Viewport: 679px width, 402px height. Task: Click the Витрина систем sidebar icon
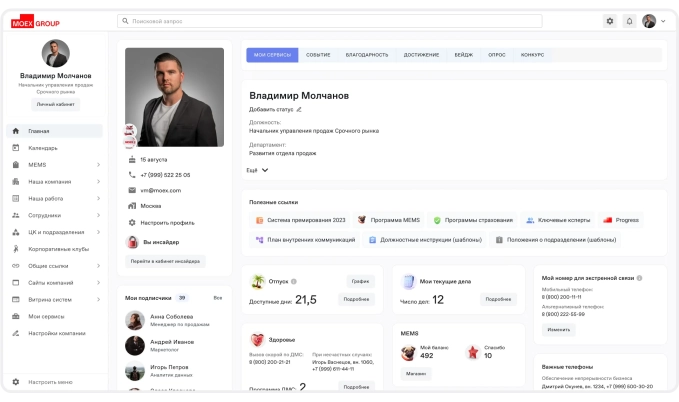coord(16,299)
